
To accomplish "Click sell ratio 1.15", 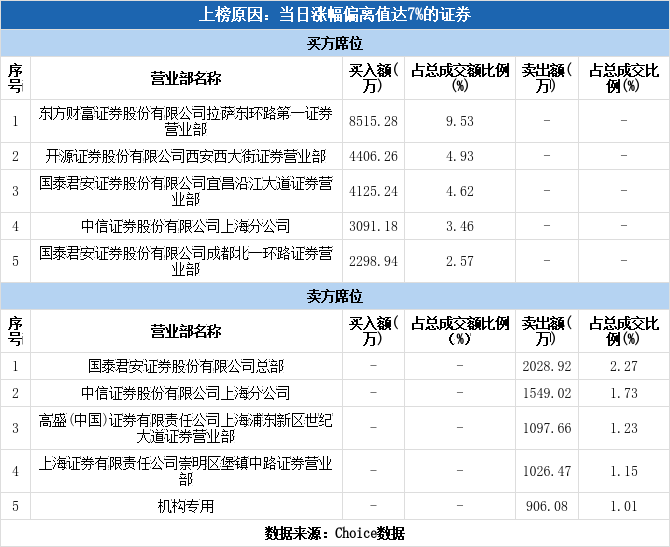I will tap(624, 472).
